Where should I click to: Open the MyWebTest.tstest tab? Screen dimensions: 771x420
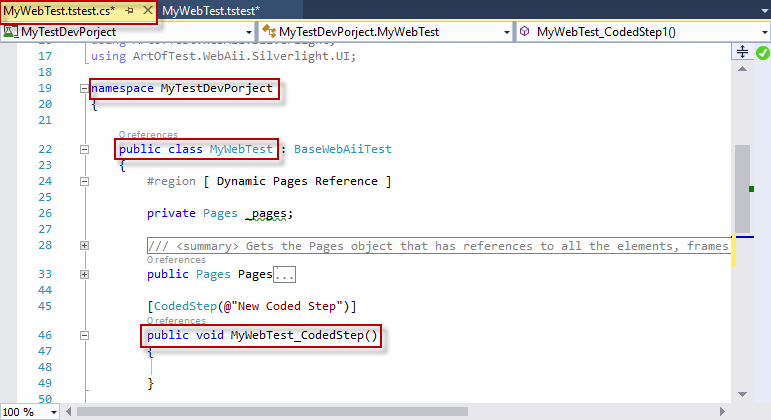[x=211, y=11]
